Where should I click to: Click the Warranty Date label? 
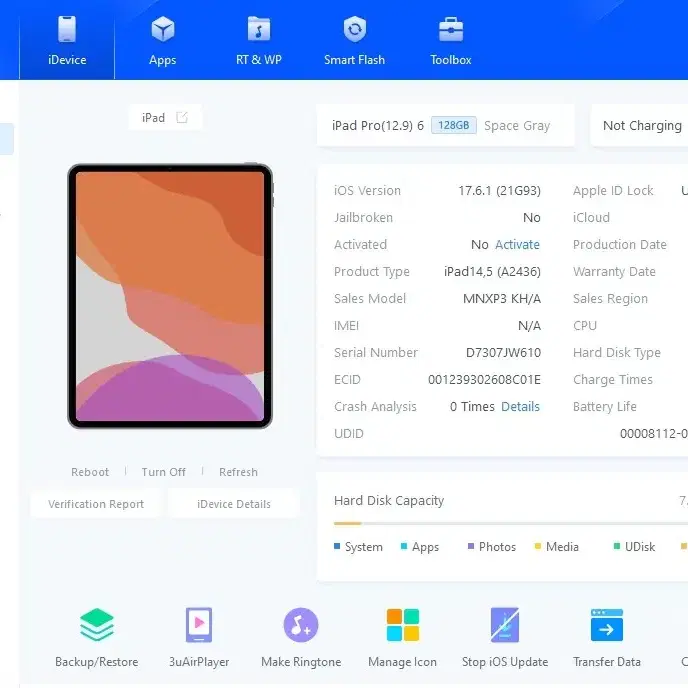click(x=614, y=272)
